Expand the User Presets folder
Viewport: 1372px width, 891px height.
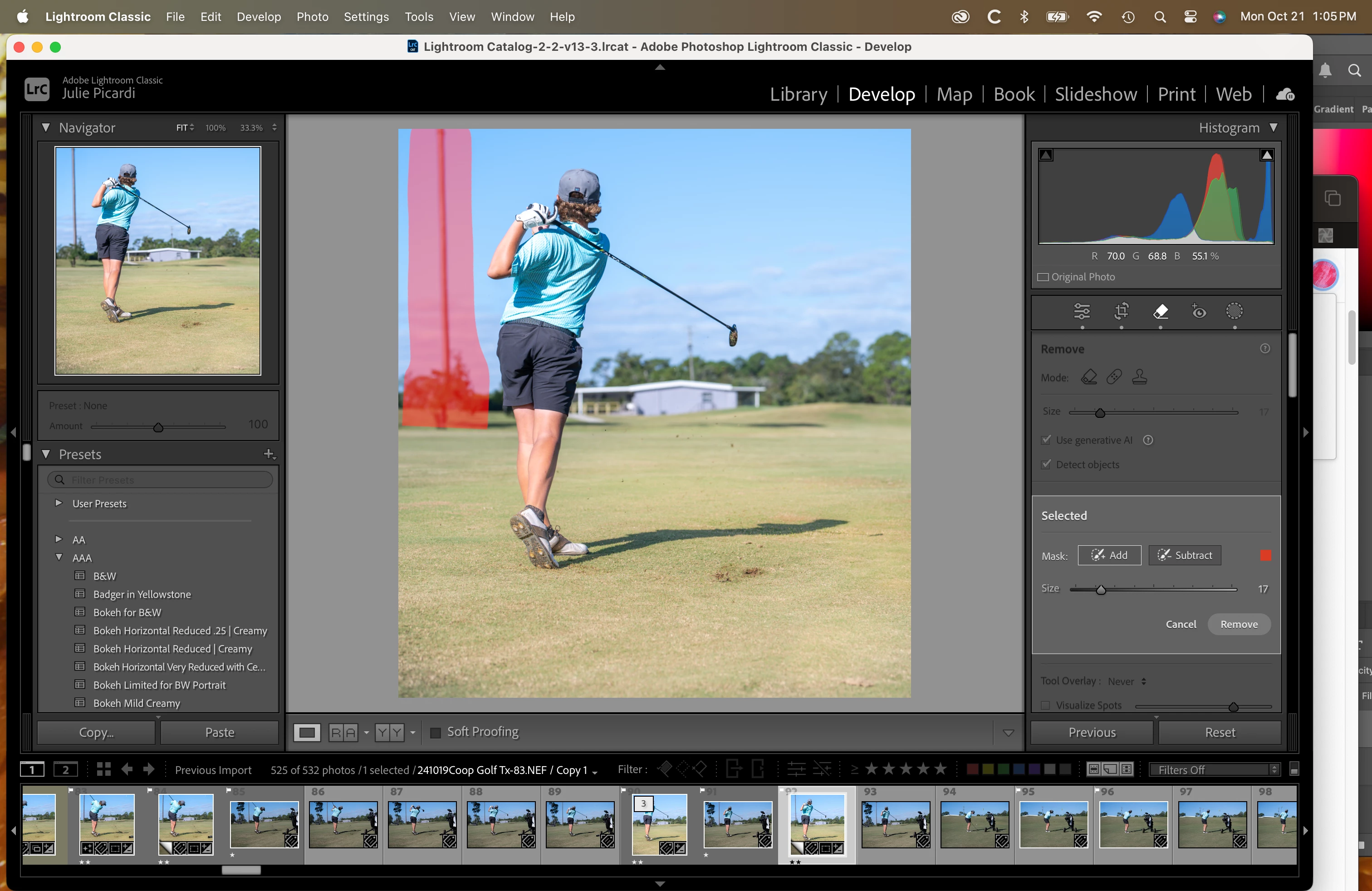click(x=59, y=503)
